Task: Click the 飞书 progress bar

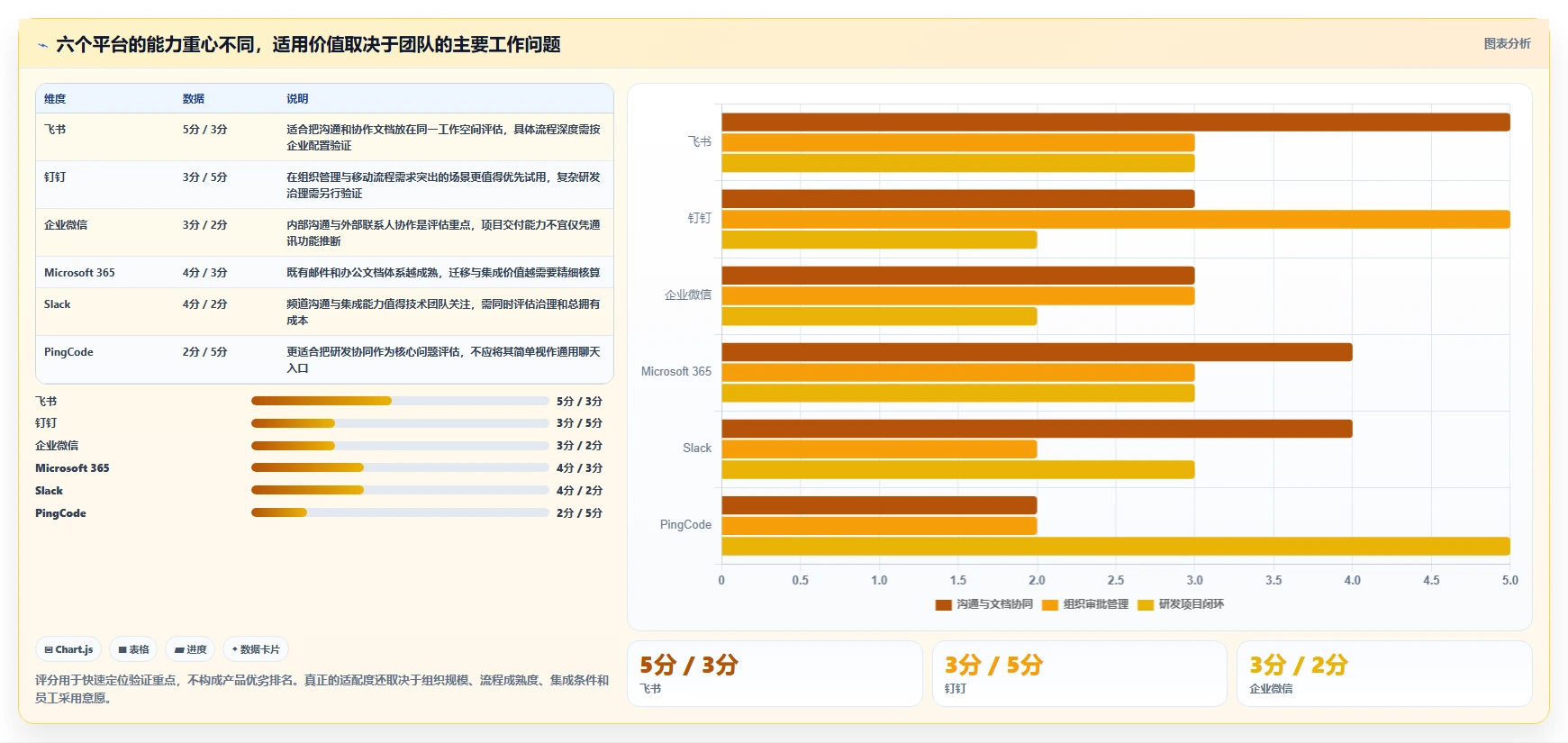Action: [x=400, y=401]
